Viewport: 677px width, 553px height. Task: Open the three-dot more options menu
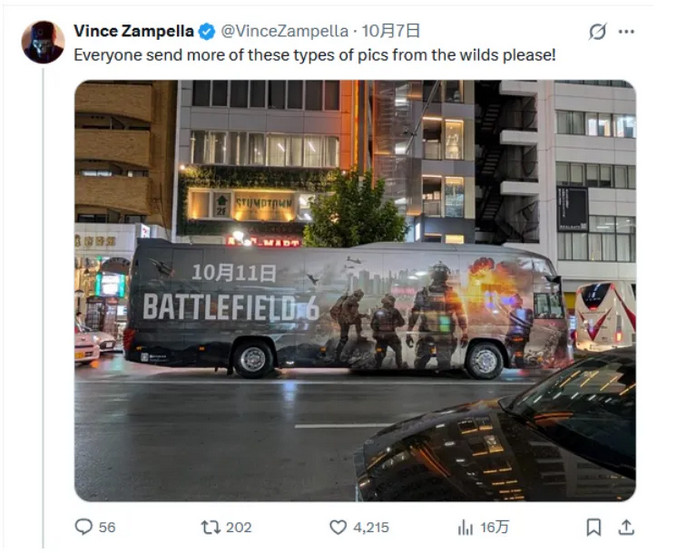pos(626,32)
